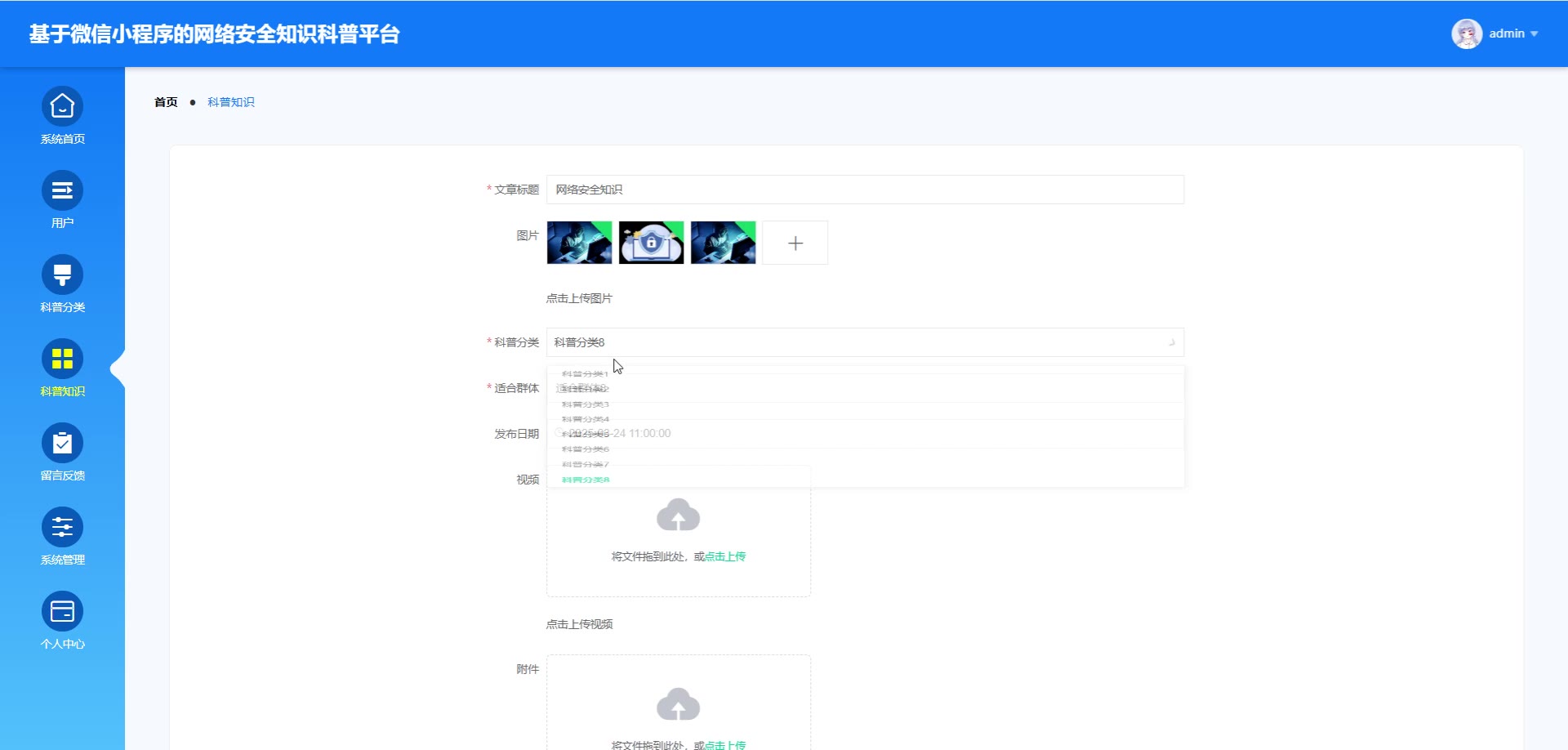Click the attachment upload cloud icon
Image resolution: width=1568 pixels, height=750 pixels.
(678, 704)
